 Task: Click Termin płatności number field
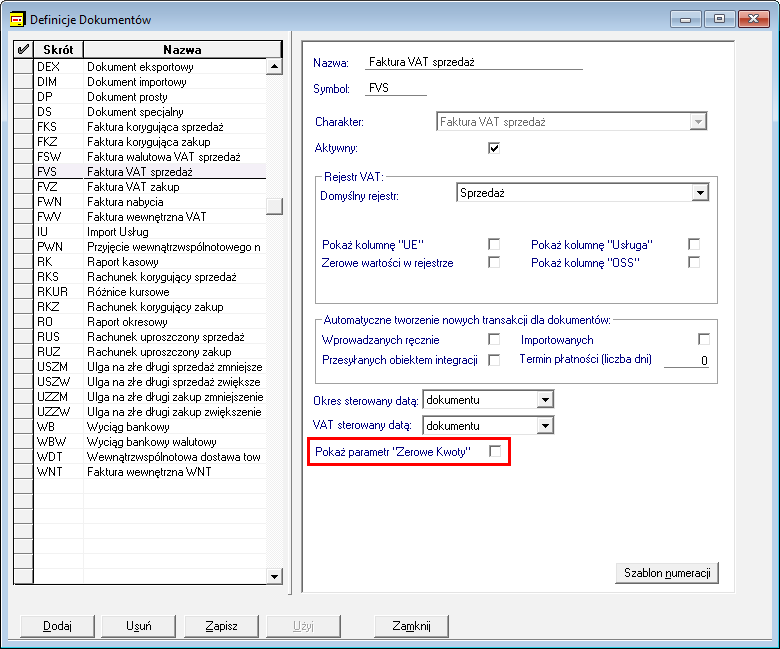(686, 360)
